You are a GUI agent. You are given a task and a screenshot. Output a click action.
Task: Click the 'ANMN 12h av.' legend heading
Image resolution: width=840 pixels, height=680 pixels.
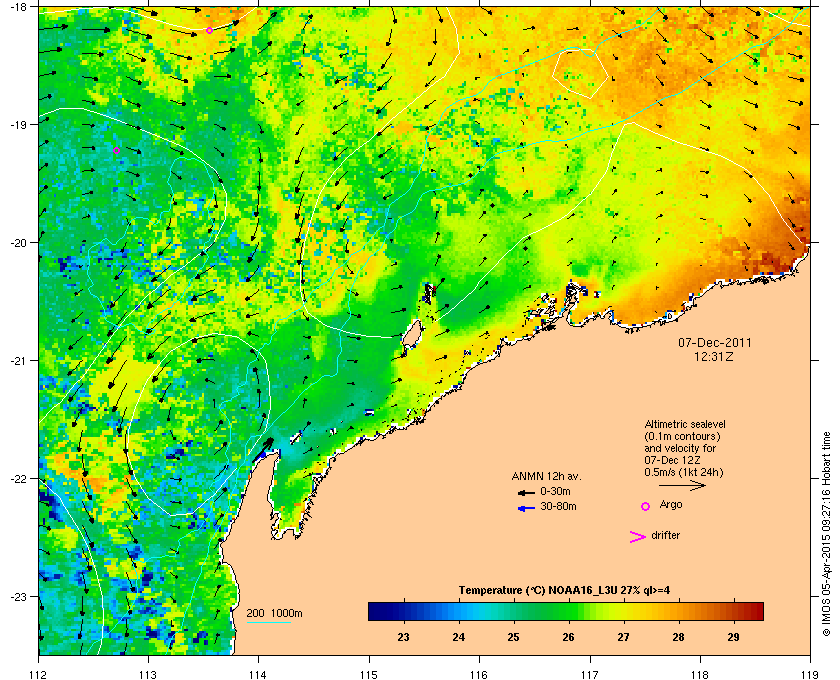click(546, 476)
